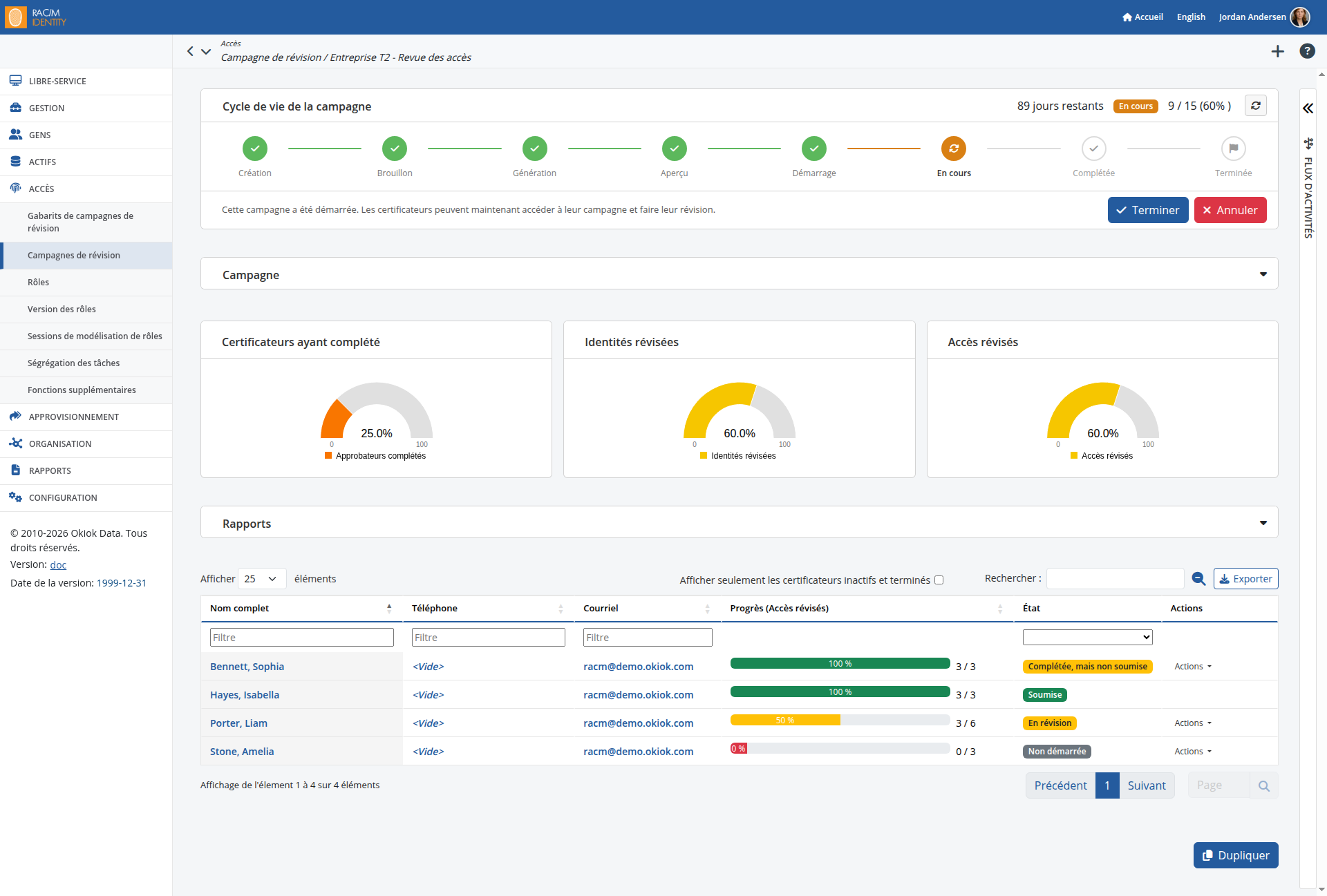The image size is (1327, 896).
Task: Open Actions menu for Stone, Amelia
Action: click(1192, 752)
